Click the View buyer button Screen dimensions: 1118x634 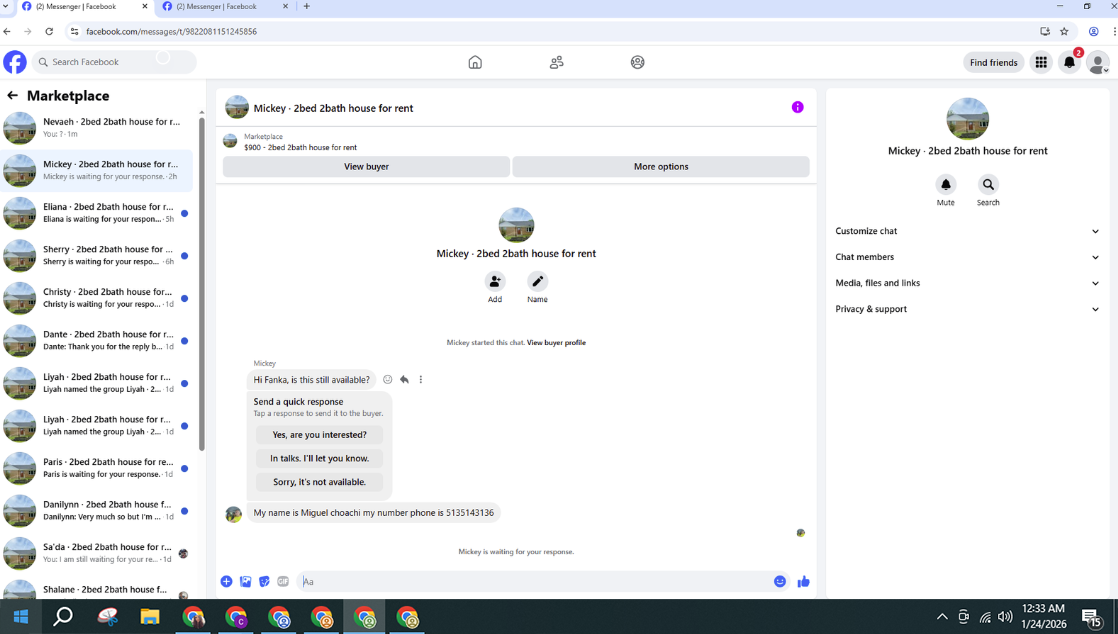click(x=366, y=166)
